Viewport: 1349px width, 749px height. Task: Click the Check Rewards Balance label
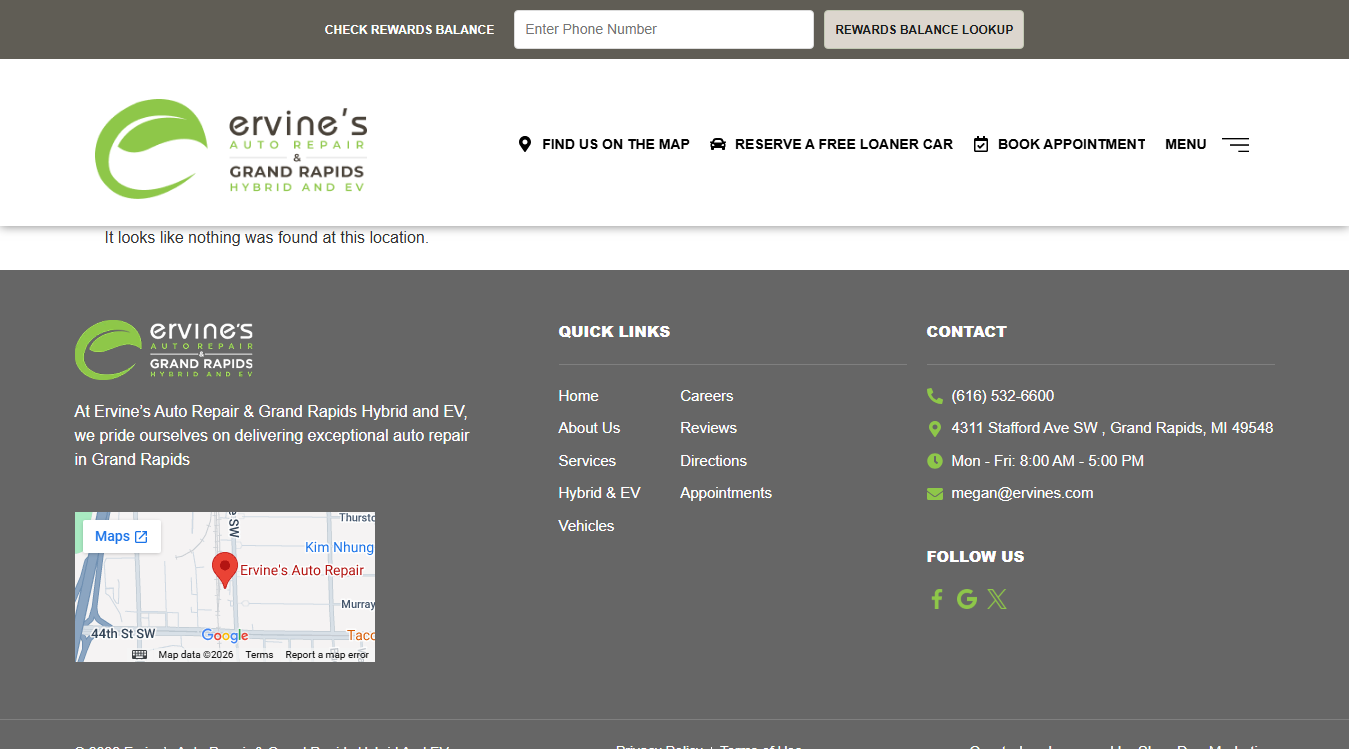(409, 30)
